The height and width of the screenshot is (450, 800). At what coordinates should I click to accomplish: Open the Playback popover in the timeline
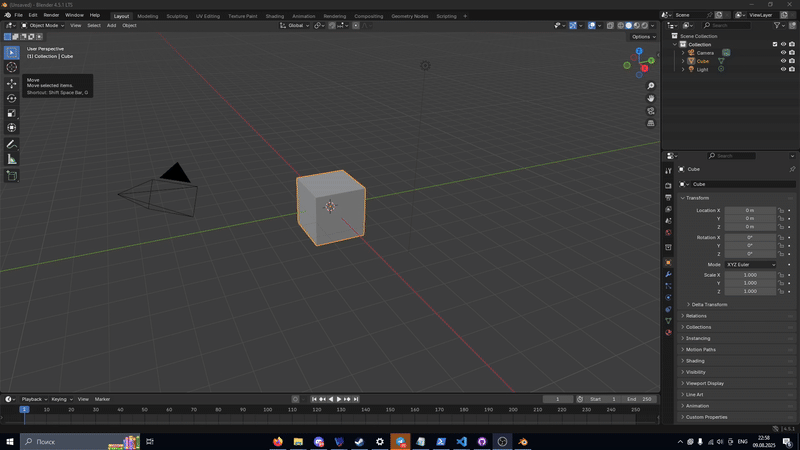coord(33,399)
